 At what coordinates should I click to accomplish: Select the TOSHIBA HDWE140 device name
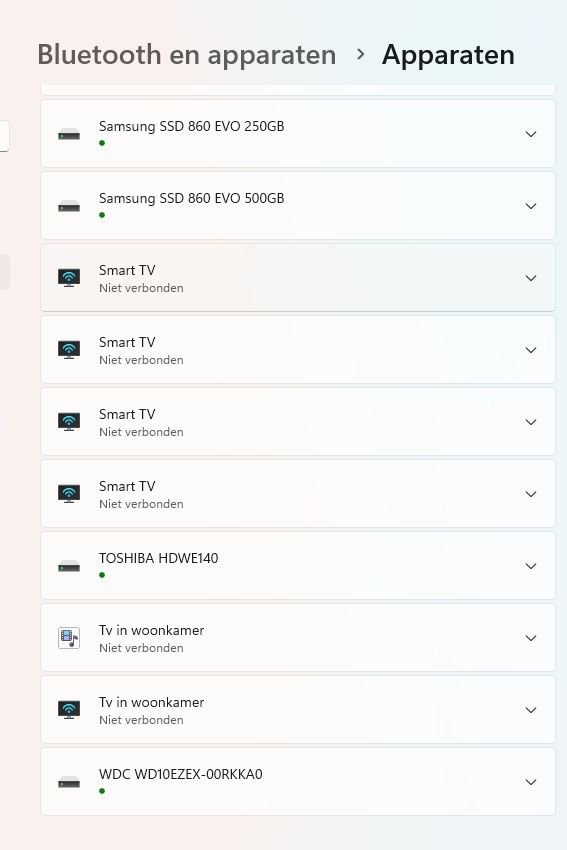[158, 558]
